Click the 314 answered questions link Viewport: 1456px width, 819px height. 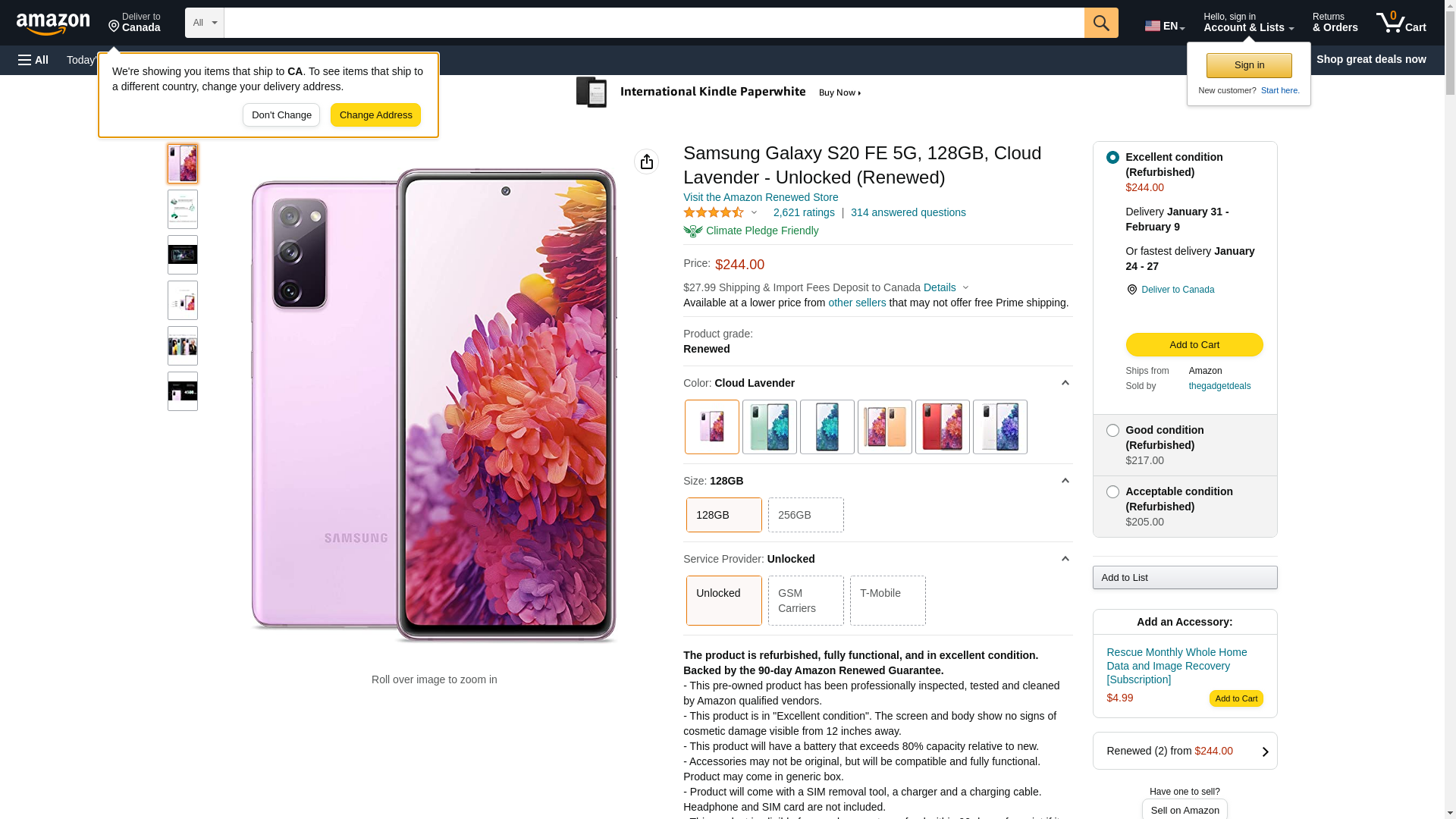[908, 212]
